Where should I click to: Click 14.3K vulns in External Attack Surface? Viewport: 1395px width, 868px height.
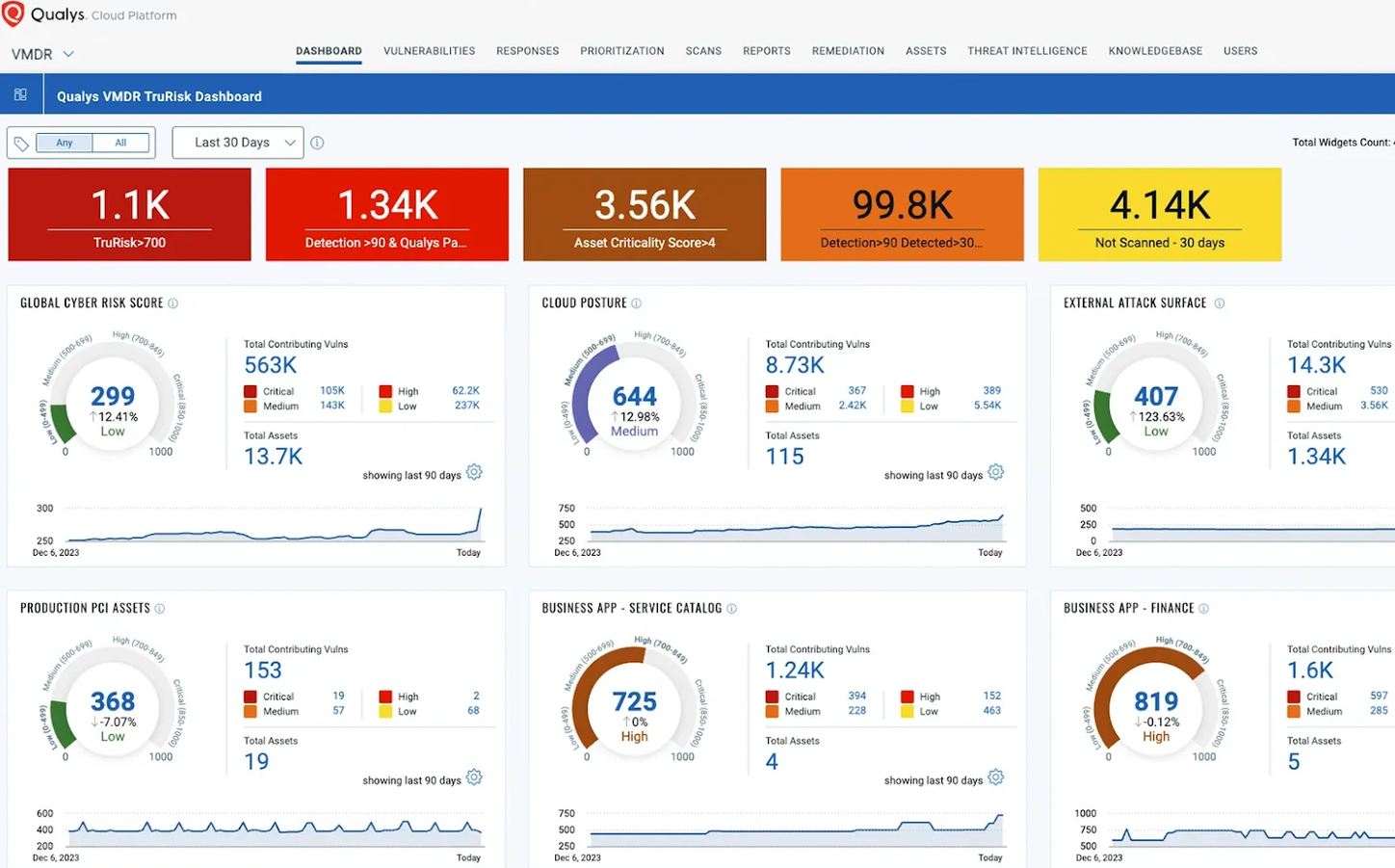coord(1317,365)
